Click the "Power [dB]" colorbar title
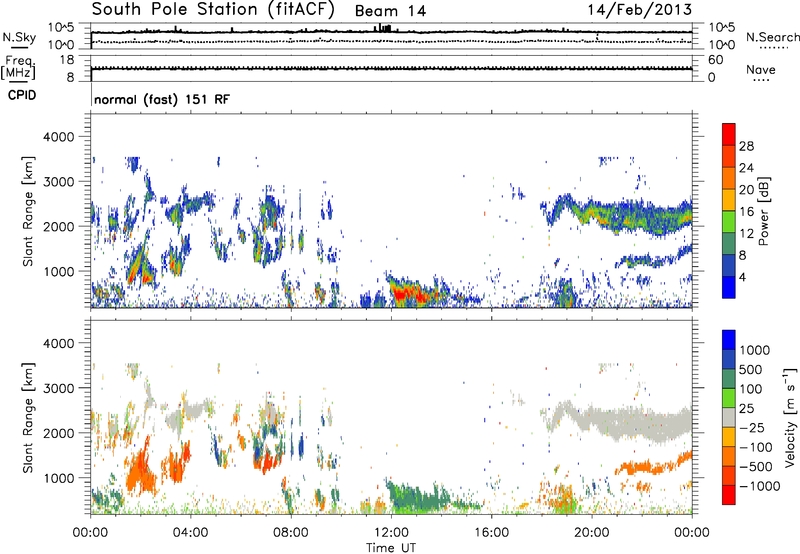The image size is (800, 554). (763, 211)
